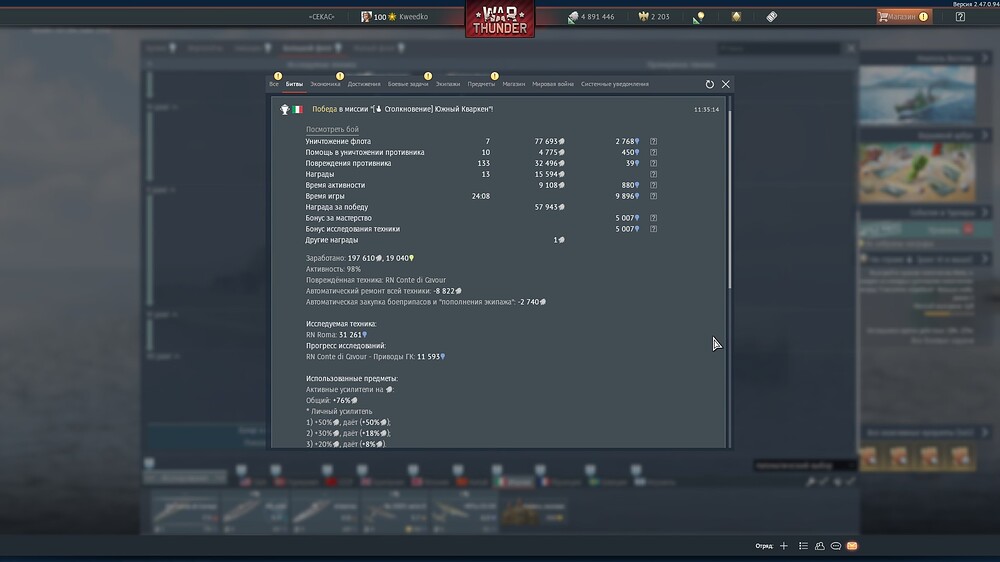
Task: Click the Silver Lions balance 4 891 446
Action: (x=591, y=17)
